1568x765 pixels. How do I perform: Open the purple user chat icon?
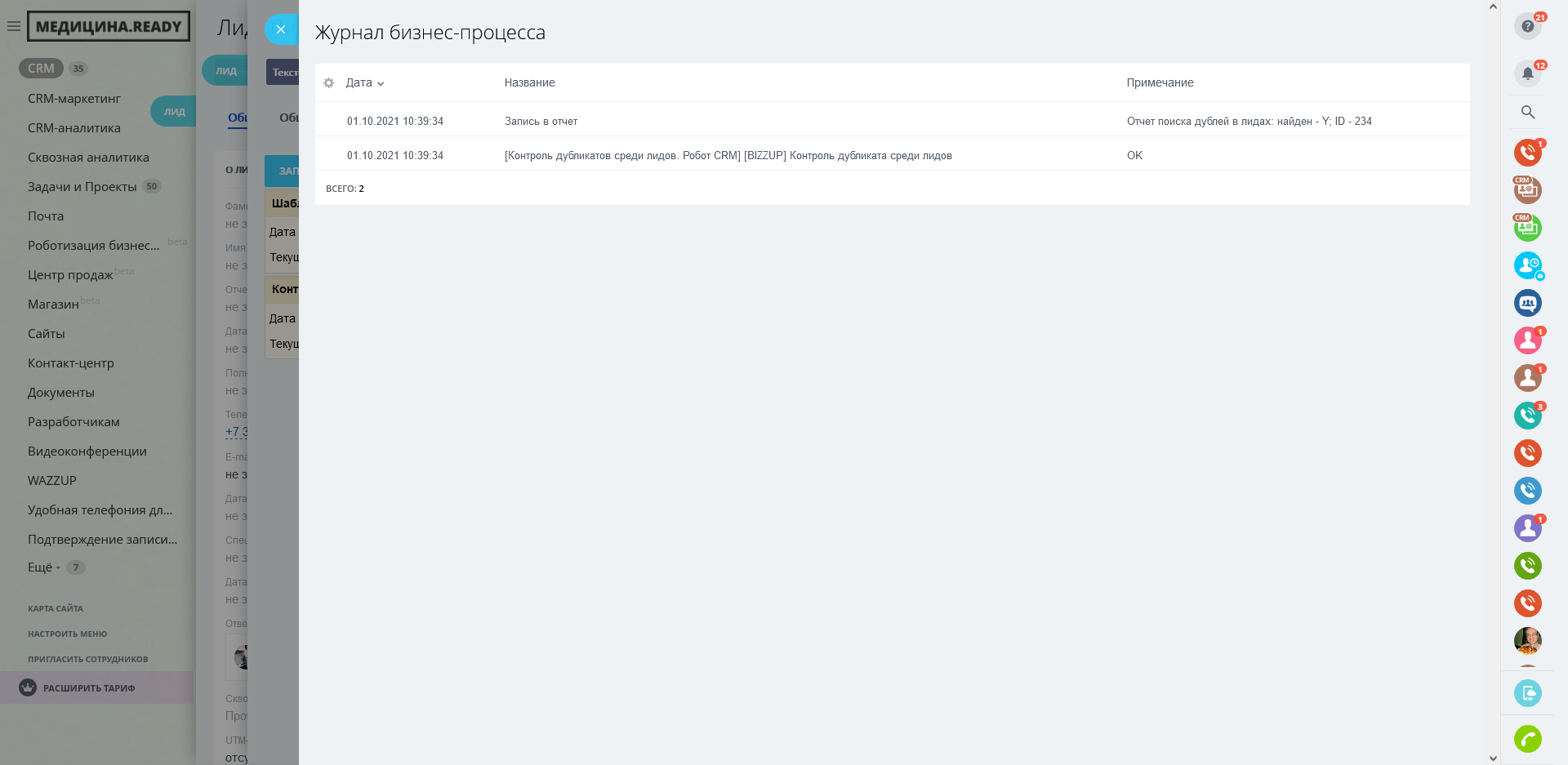point(1528,528)
